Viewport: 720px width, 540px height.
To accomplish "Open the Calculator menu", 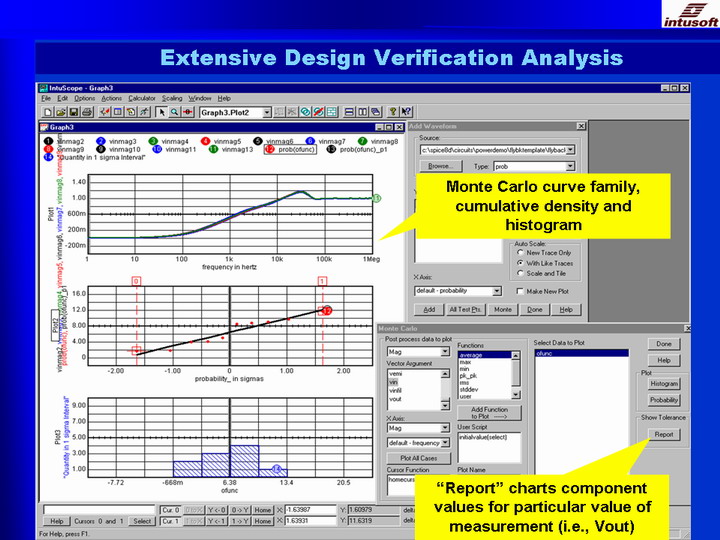I will tap(142, 98).
